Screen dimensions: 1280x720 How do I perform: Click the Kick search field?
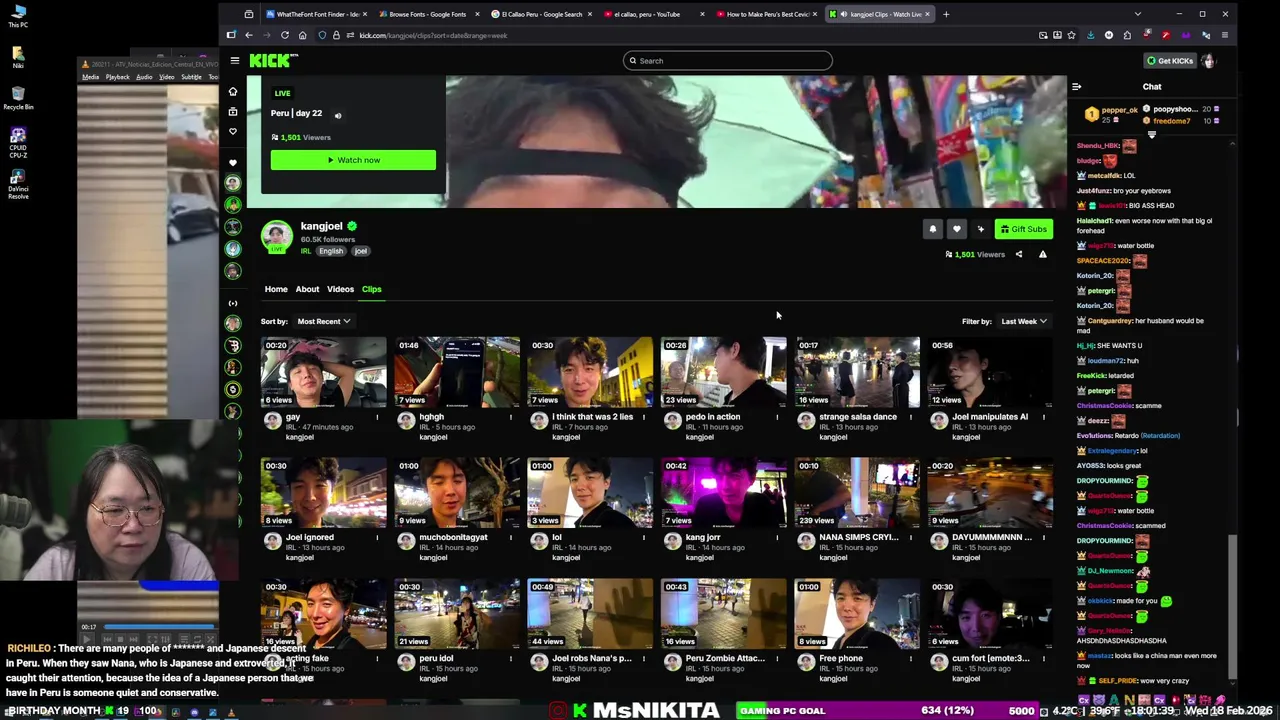click(x=727, y=61)
